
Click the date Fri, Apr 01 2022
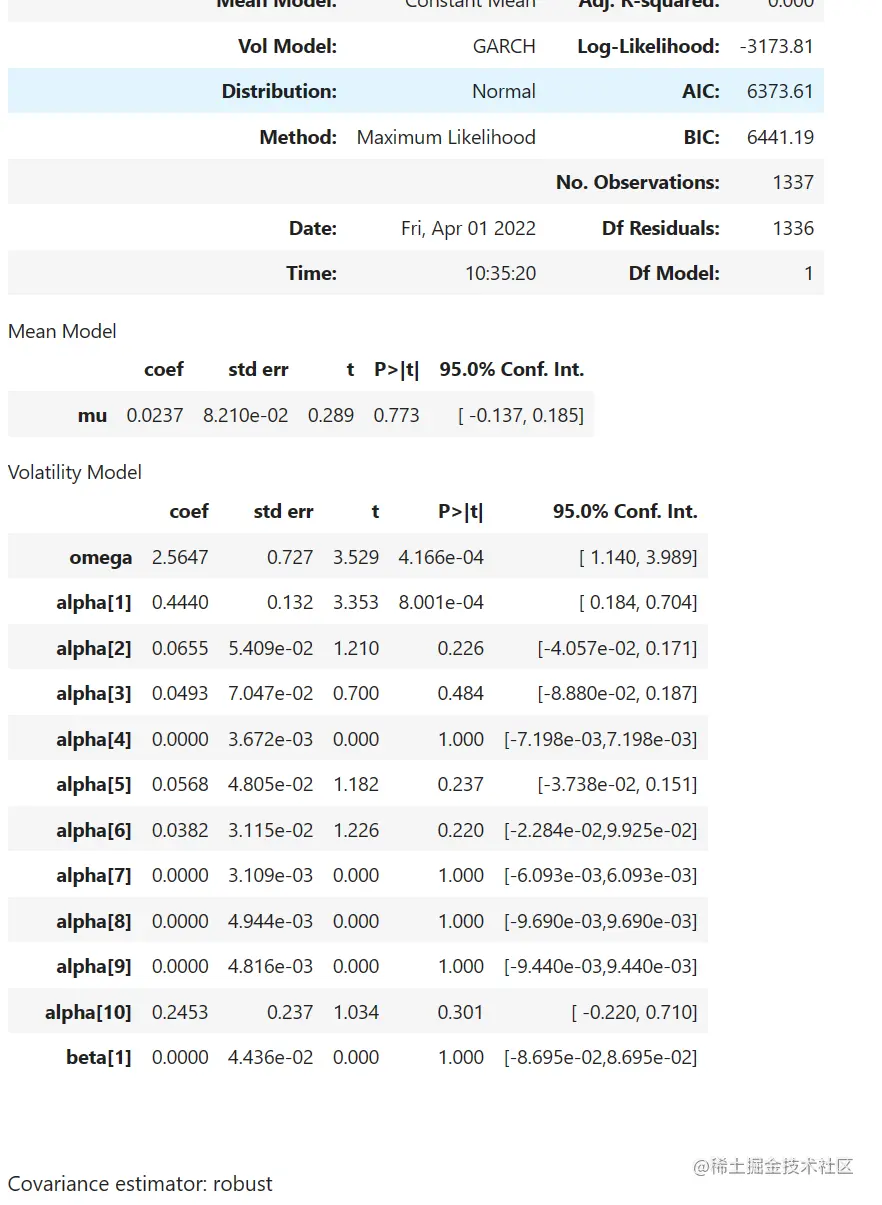pos(468,228)
